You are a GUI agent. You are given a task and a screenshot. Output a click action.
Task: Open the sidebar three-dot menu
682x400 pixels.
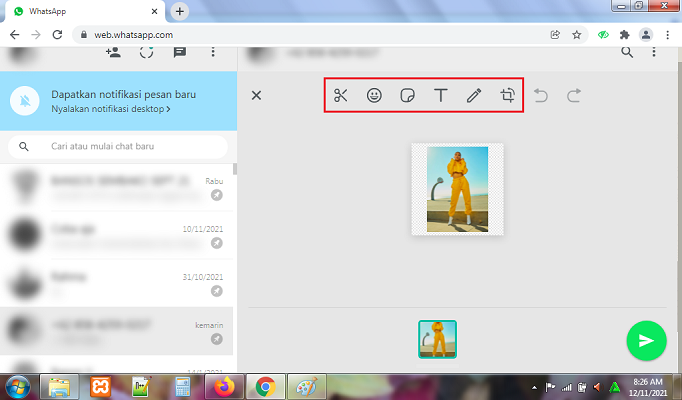(x=213, y=53)
